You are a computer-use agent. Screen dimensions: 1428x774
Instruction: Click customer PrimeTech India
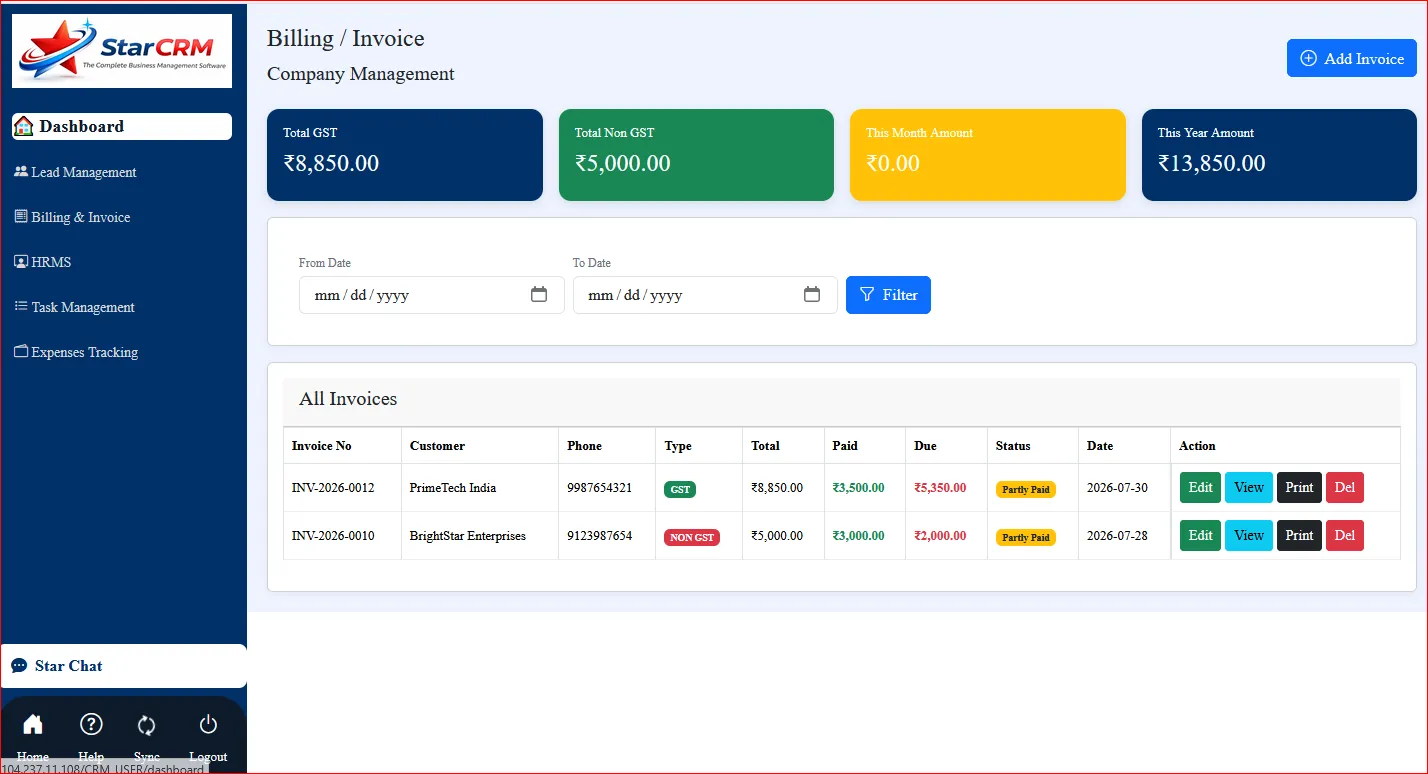(x=453, y=488)
